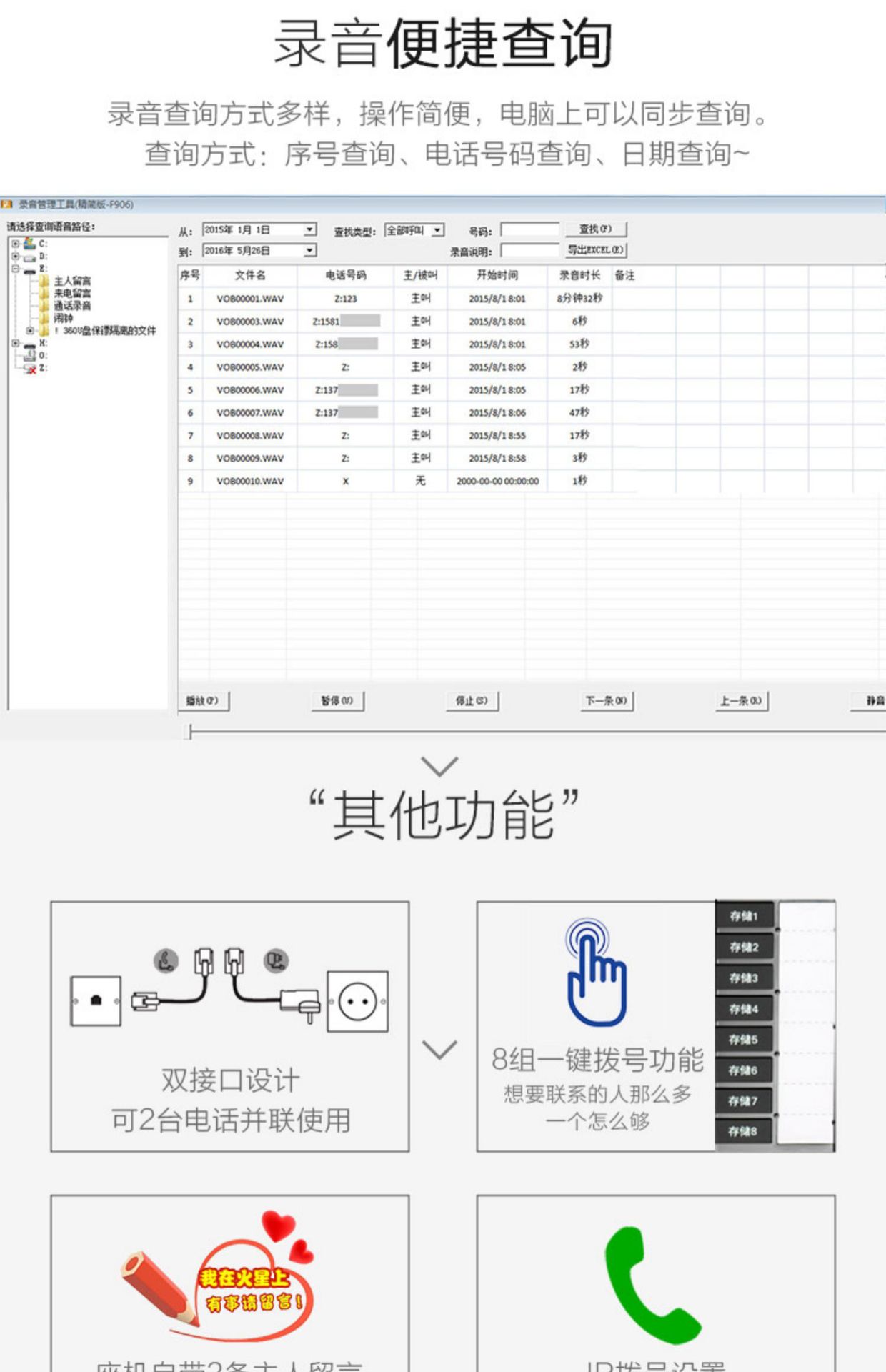Sort by the 录音时长 column header
This screenshot has width=886, height=1372.
pos(580,275)
